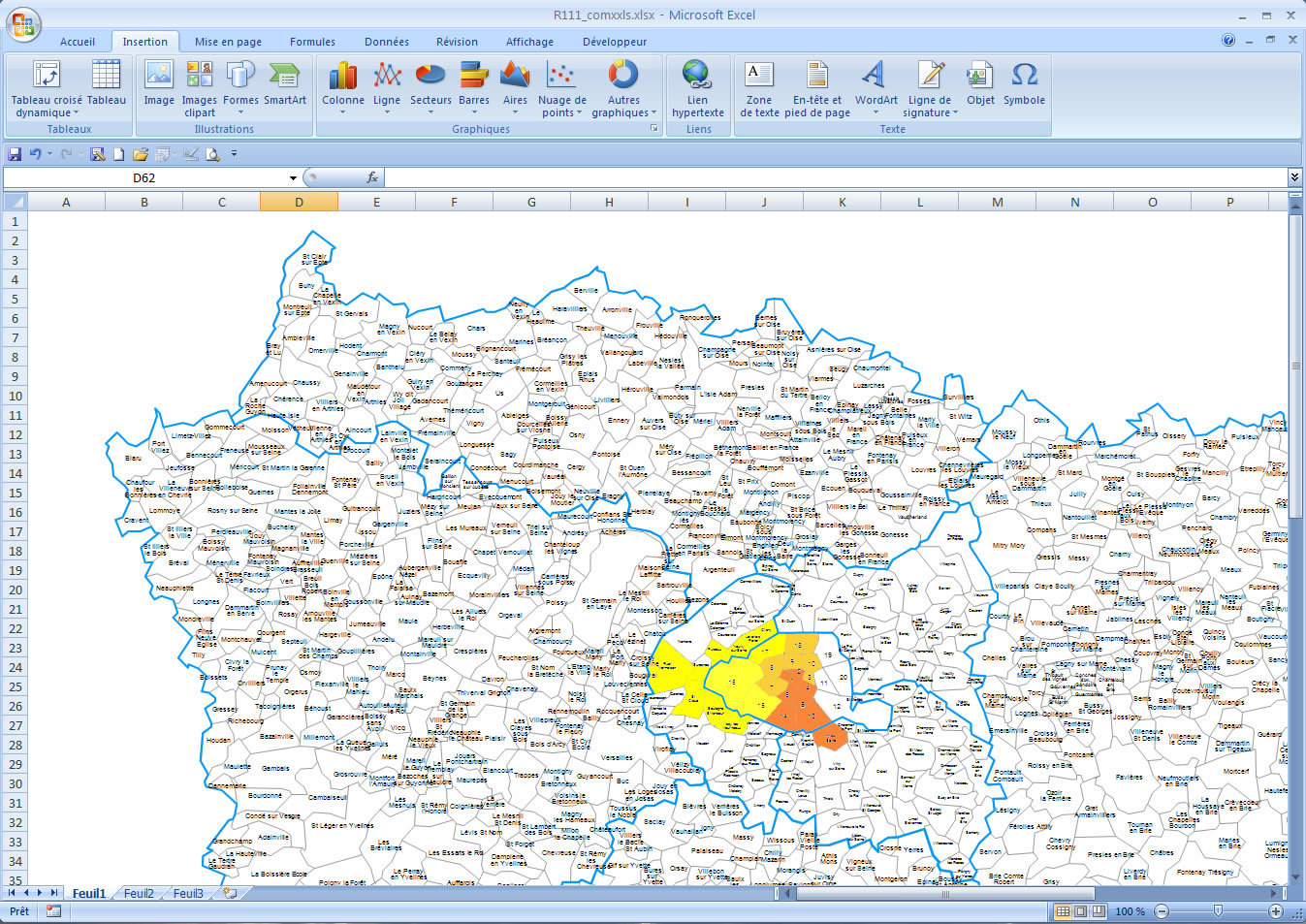This screenshot has height=924, width=1306.
Task: Click the Lien hypertexte globe icon
Action: pos(697,76)
